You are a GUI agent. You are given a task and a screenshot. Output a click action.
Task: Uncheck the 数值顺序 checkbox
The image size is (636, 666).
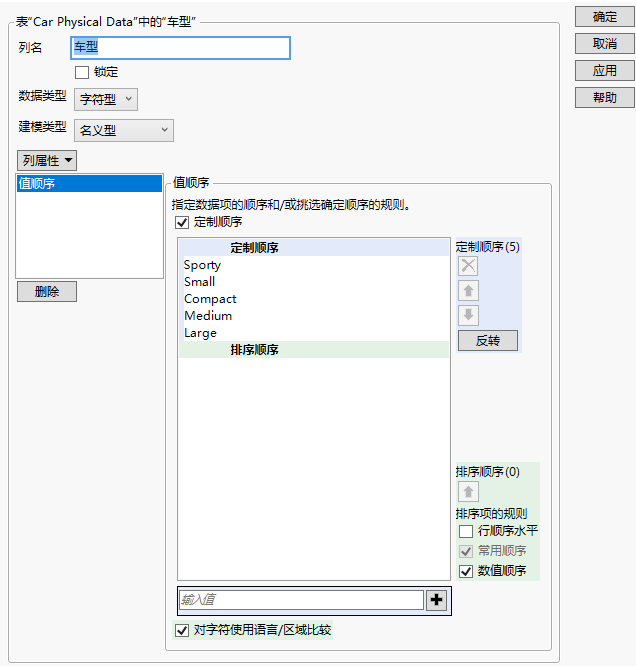(x=466, y=571)
